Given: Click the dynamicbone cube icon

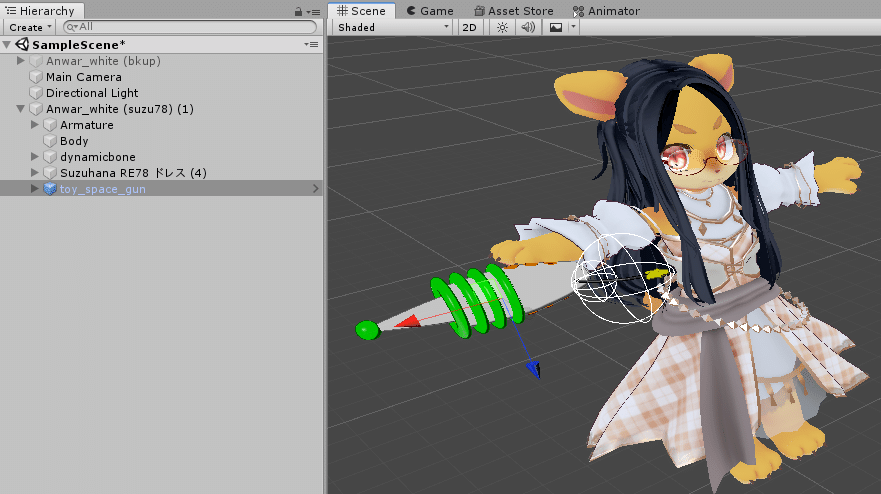Looking at the screenshot, I should click(50, 157).
